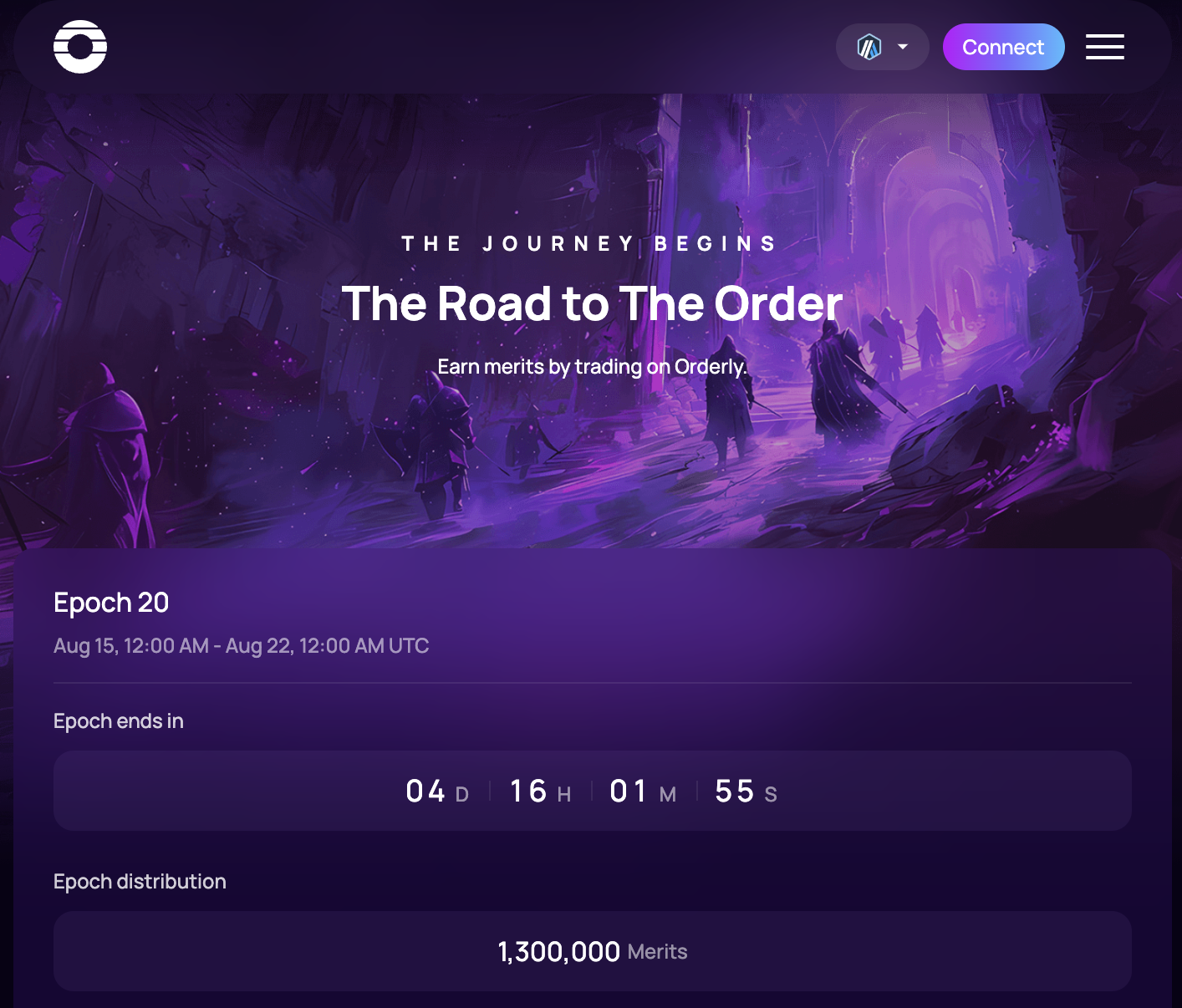This screenshot has height=1008, width=1182.
Task: Click 'The Road to The Order' heading
Action: click(x=592, y=303)
